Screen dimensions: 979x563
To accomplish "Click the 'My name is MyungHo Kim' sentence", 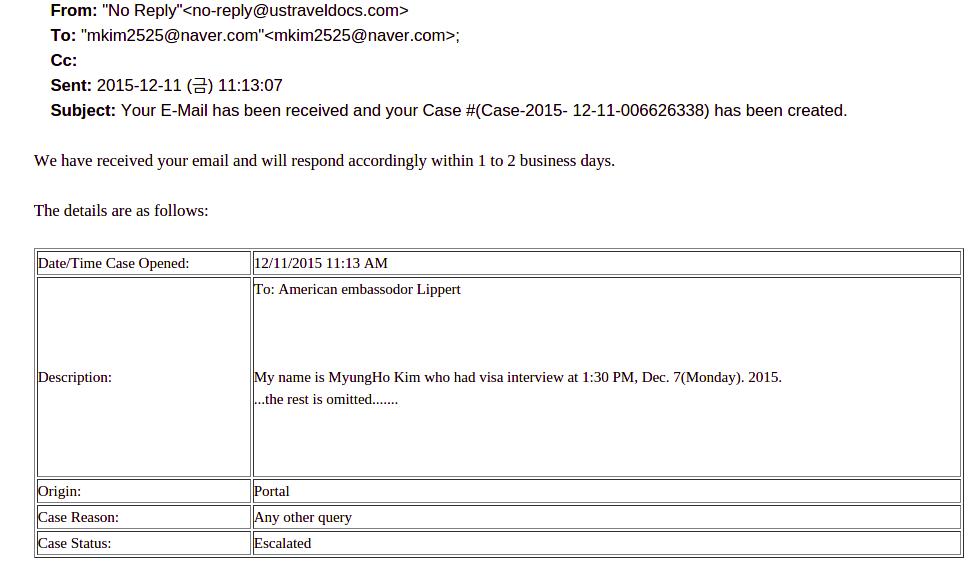I will coord(517,378).
